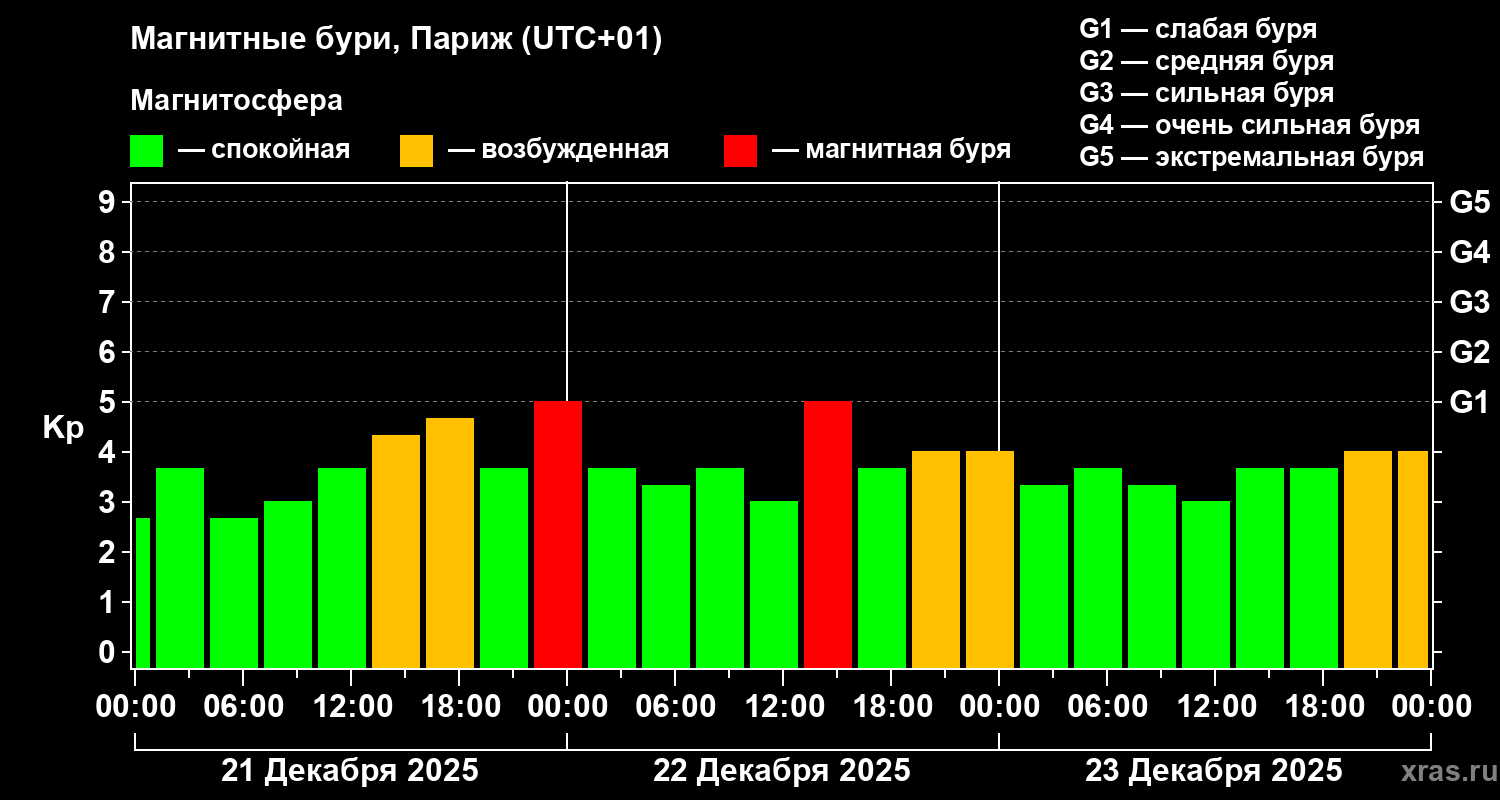Select the 'G5 — экстремальная буря' legend line
Image resolution: width=1500 pixels, height=800 pixels.
point(1252,157)
